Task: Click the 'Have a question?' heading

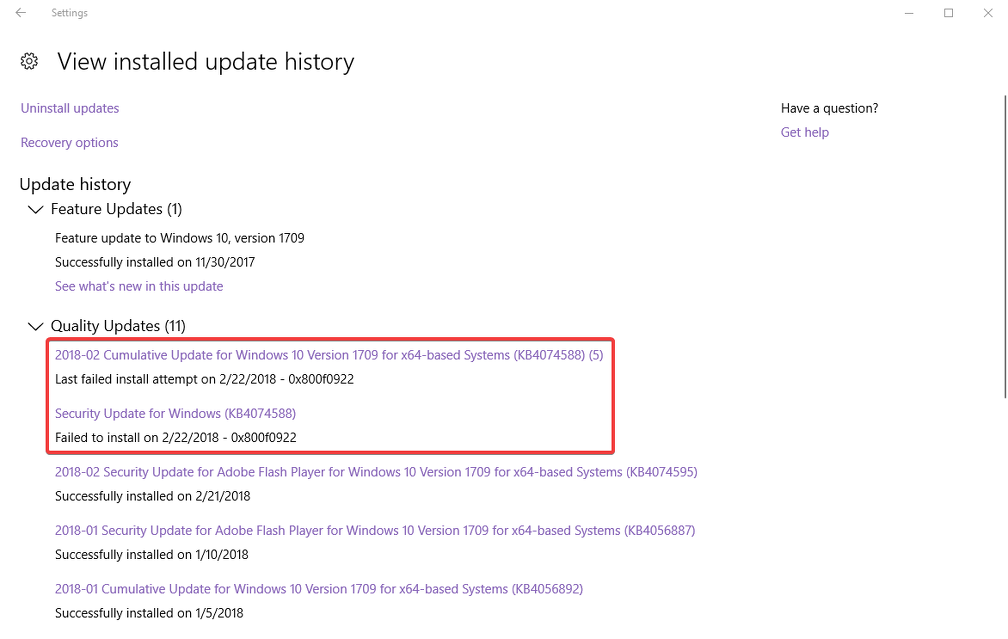Action: (x=829, y=108)
